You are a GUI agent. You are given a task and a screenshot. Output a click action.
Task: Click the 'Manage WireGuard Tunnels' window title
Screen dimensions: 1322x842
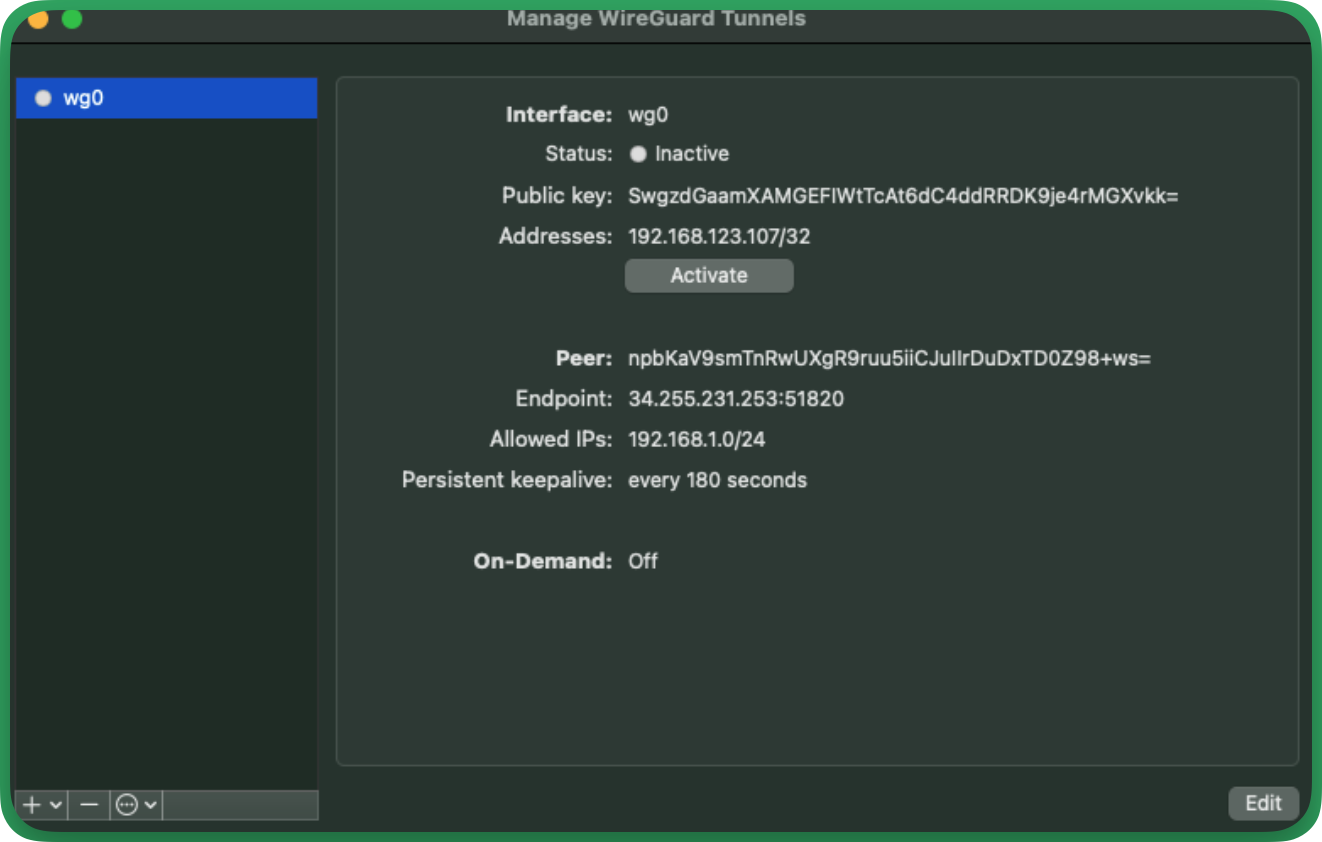[656, 18]
